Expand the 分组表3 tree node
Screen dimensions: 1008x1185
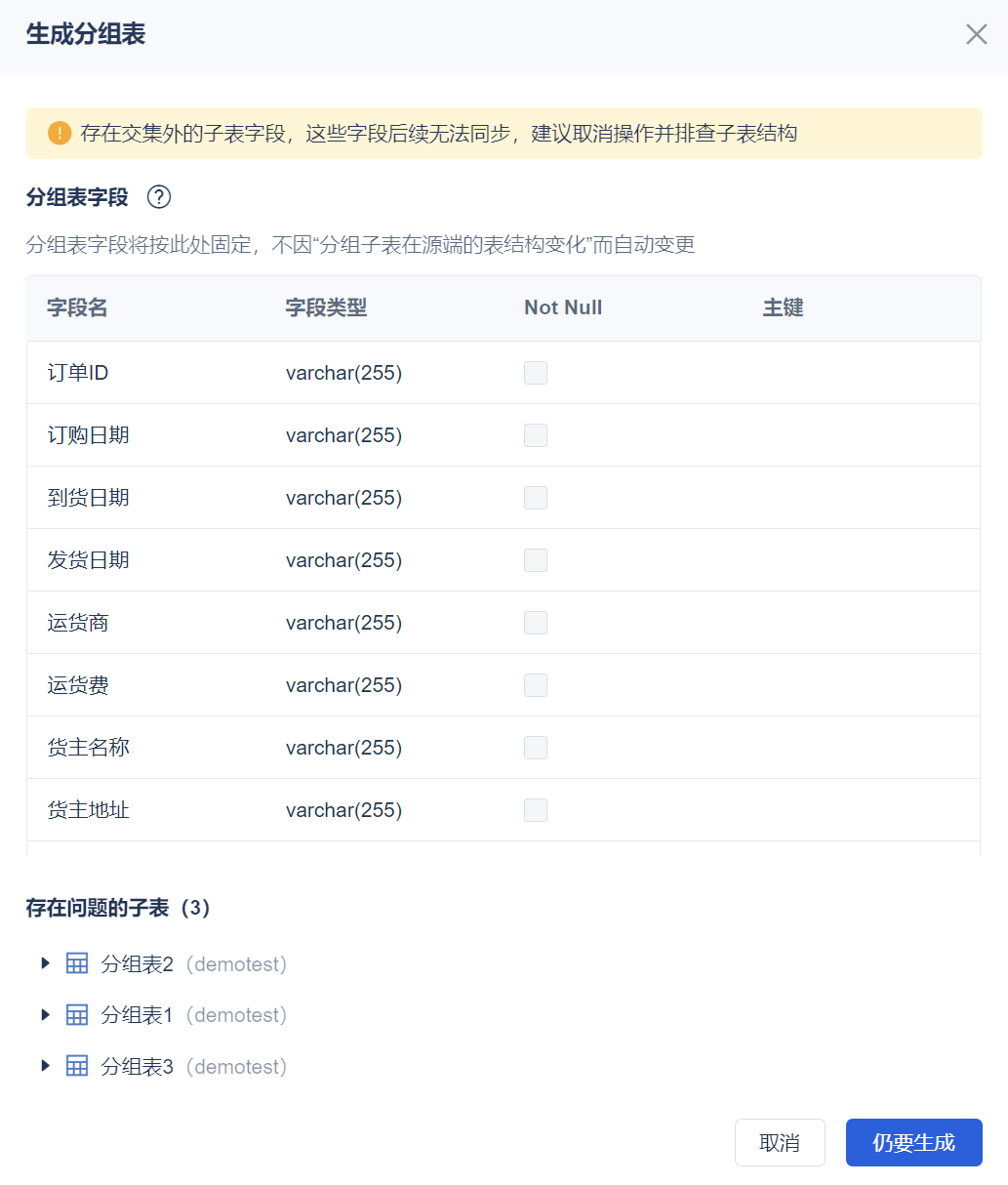click(x=45, y=1066)
